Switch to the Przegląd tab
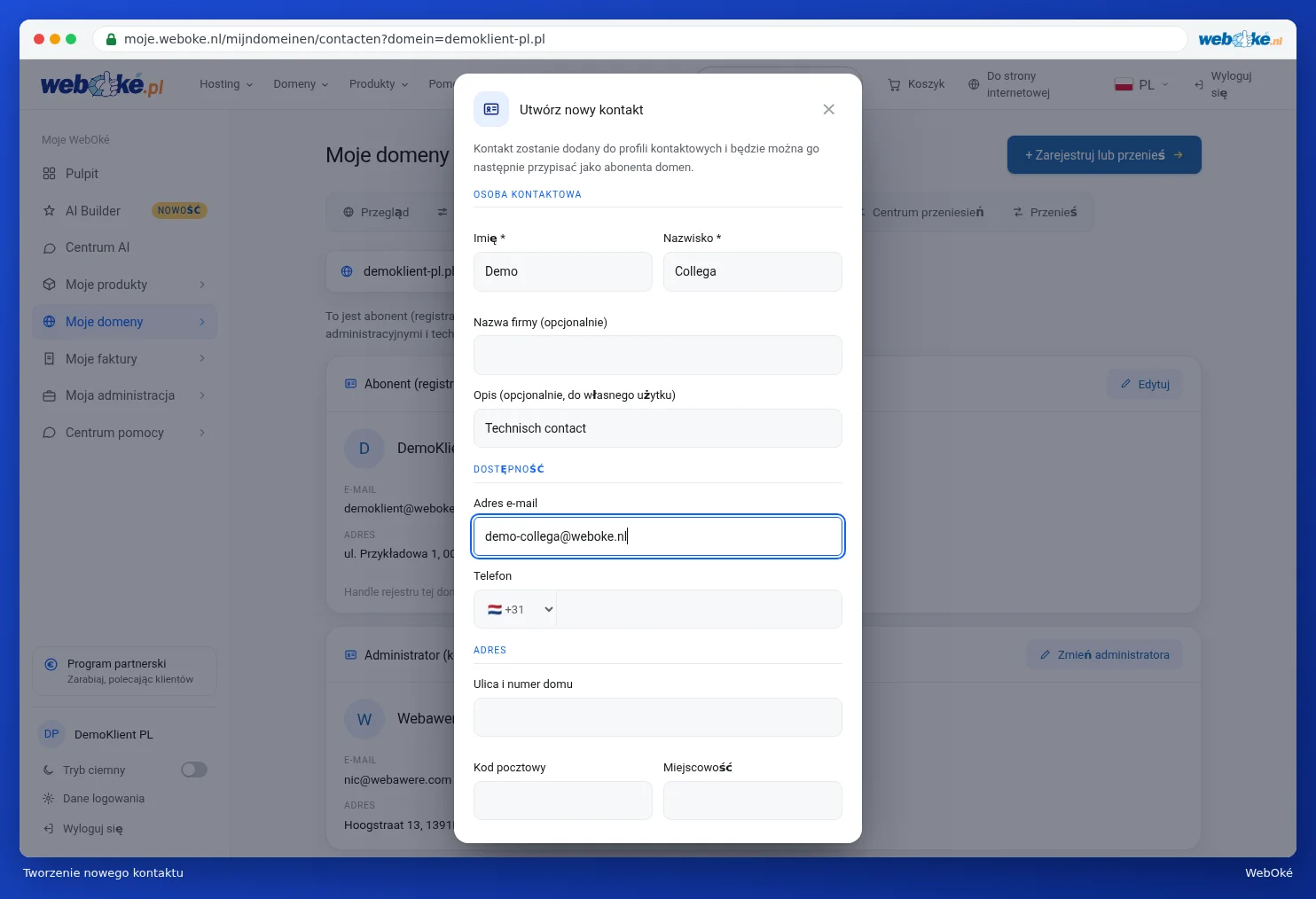 (376, 212)
